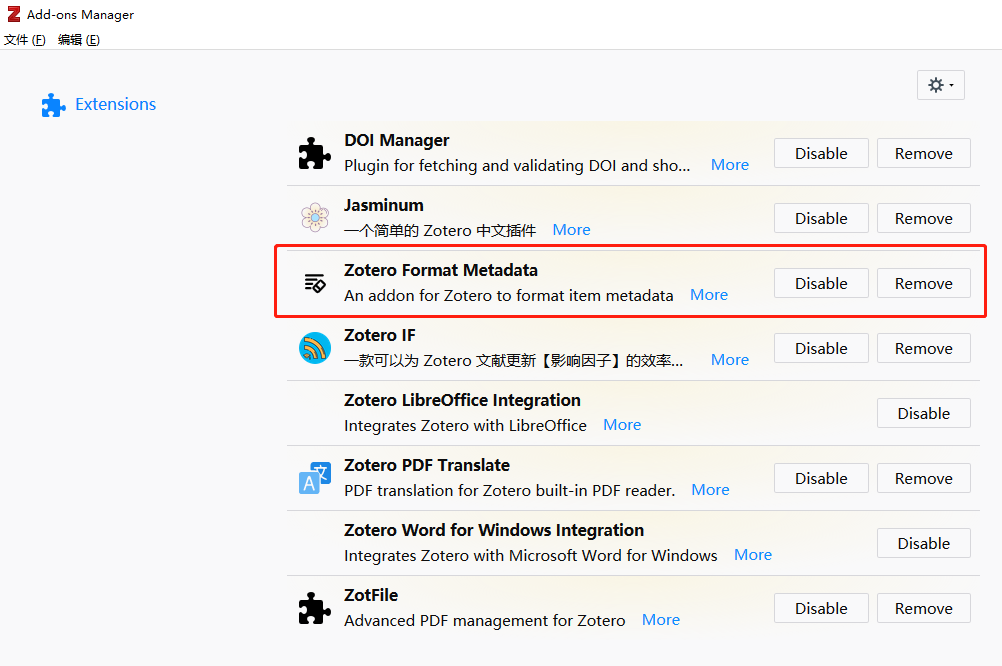Disable the DOI Manager add-on
The width and height of the screenshot is (1002, 666).
(821, 153)
